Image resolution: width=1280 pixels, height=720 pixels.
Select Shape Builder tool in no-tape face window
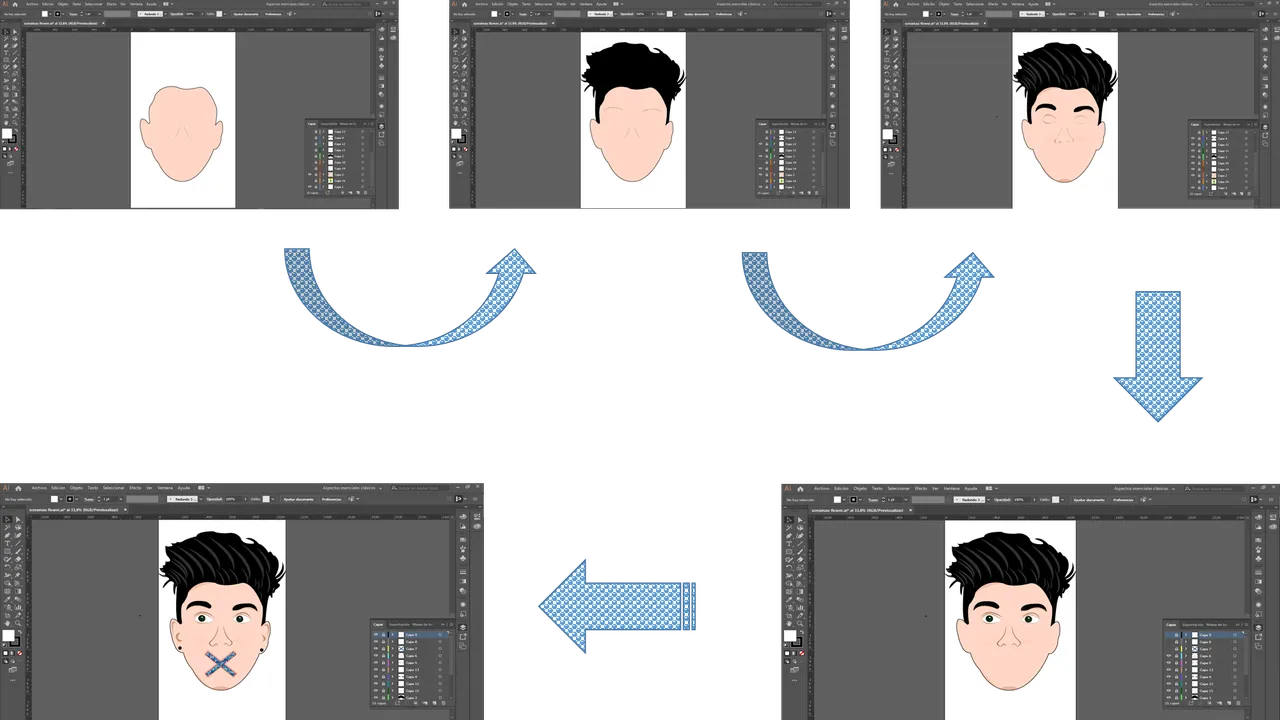pos(789,584)
